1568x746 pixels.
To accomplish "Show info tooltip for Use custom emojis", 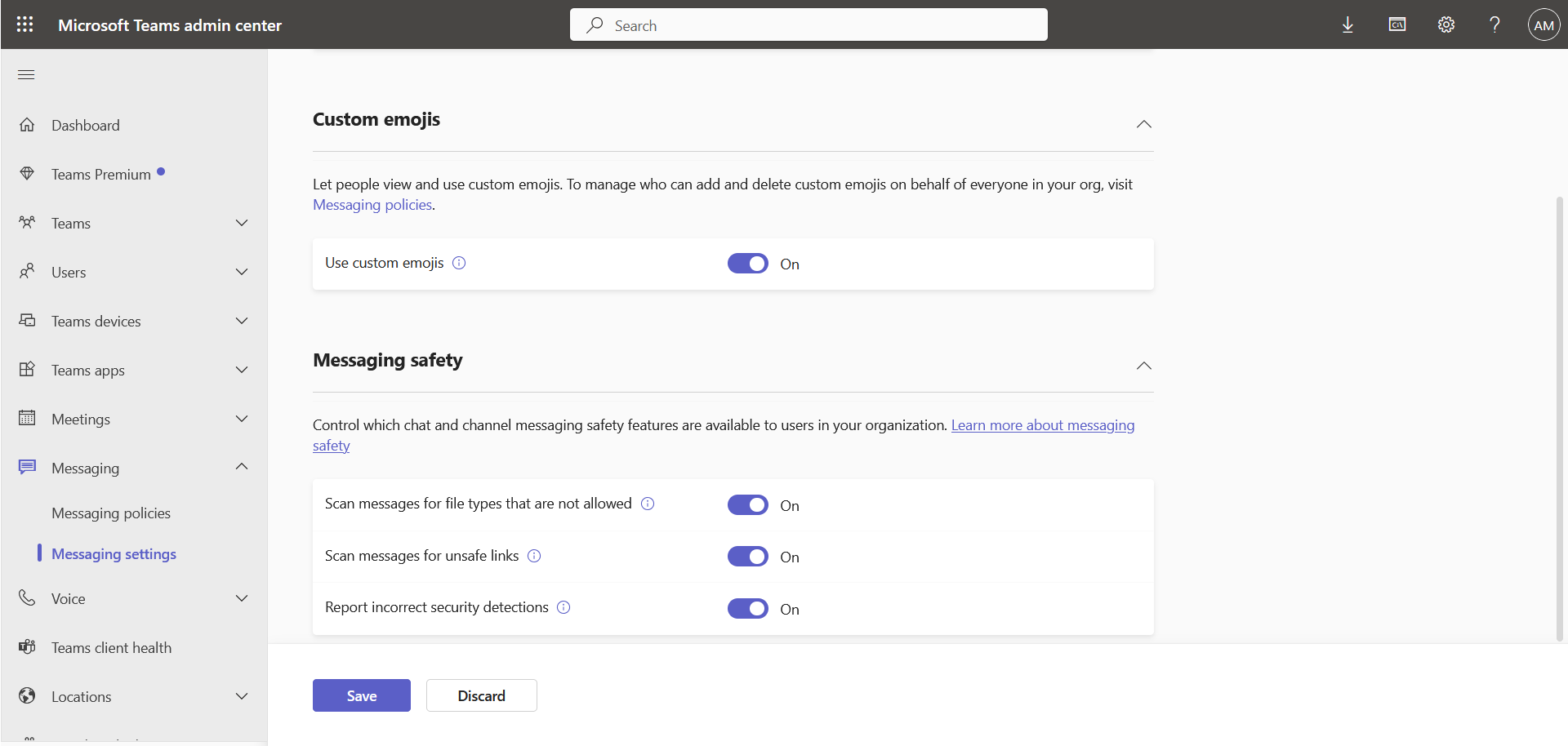I will [x=459, y=263].
